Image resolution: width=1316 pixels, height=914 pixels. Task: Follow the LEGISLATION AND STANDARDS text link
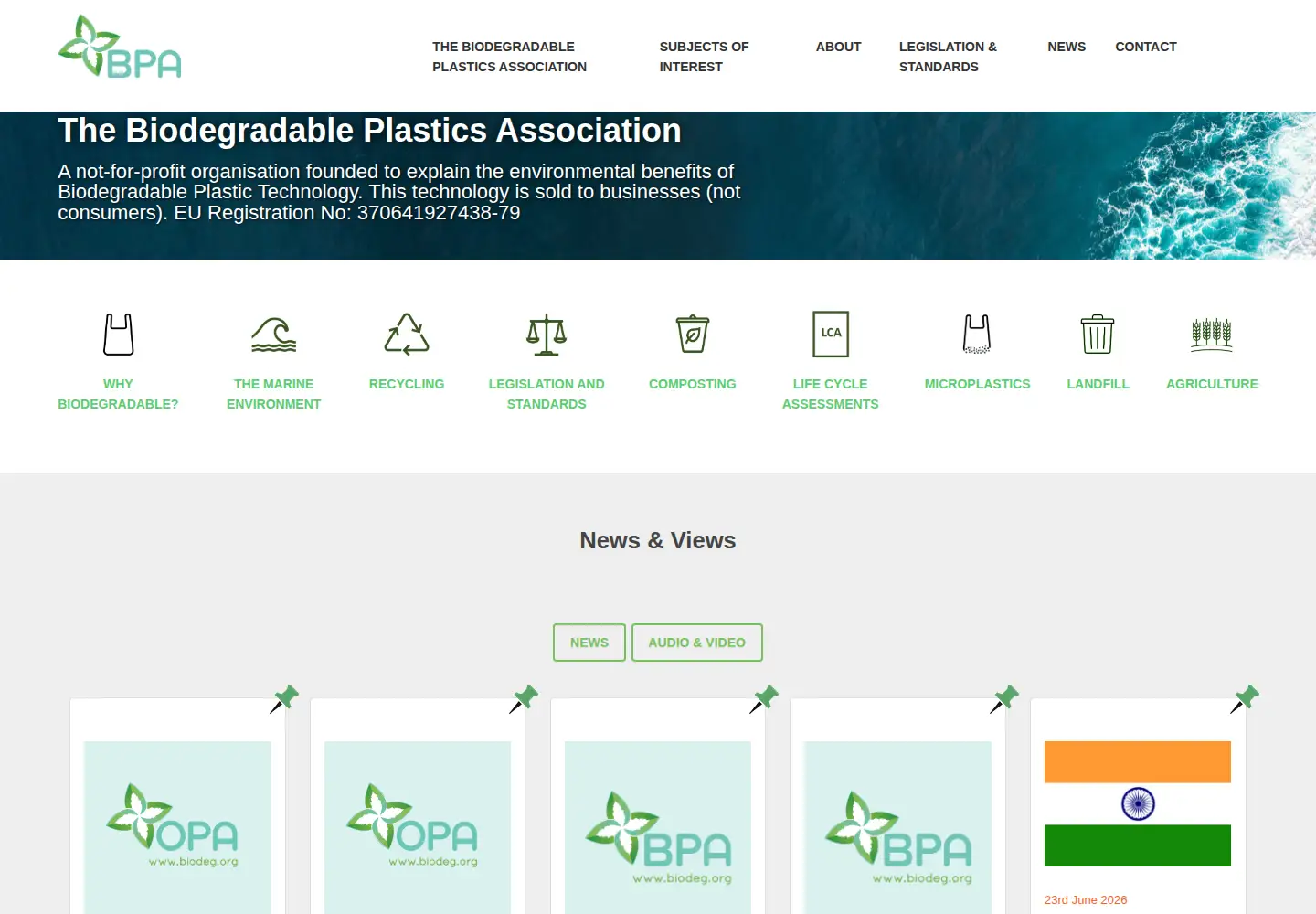[x=547, y=394]
